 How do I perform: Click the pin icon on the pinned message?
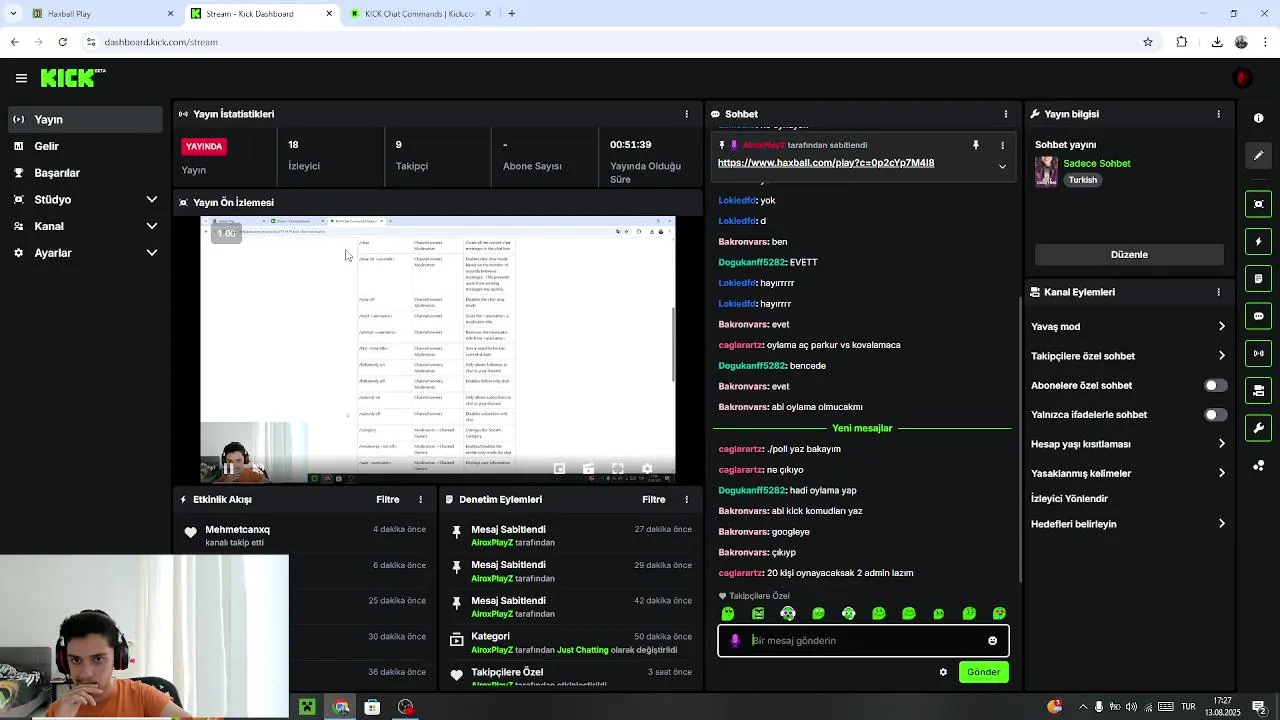976,145
